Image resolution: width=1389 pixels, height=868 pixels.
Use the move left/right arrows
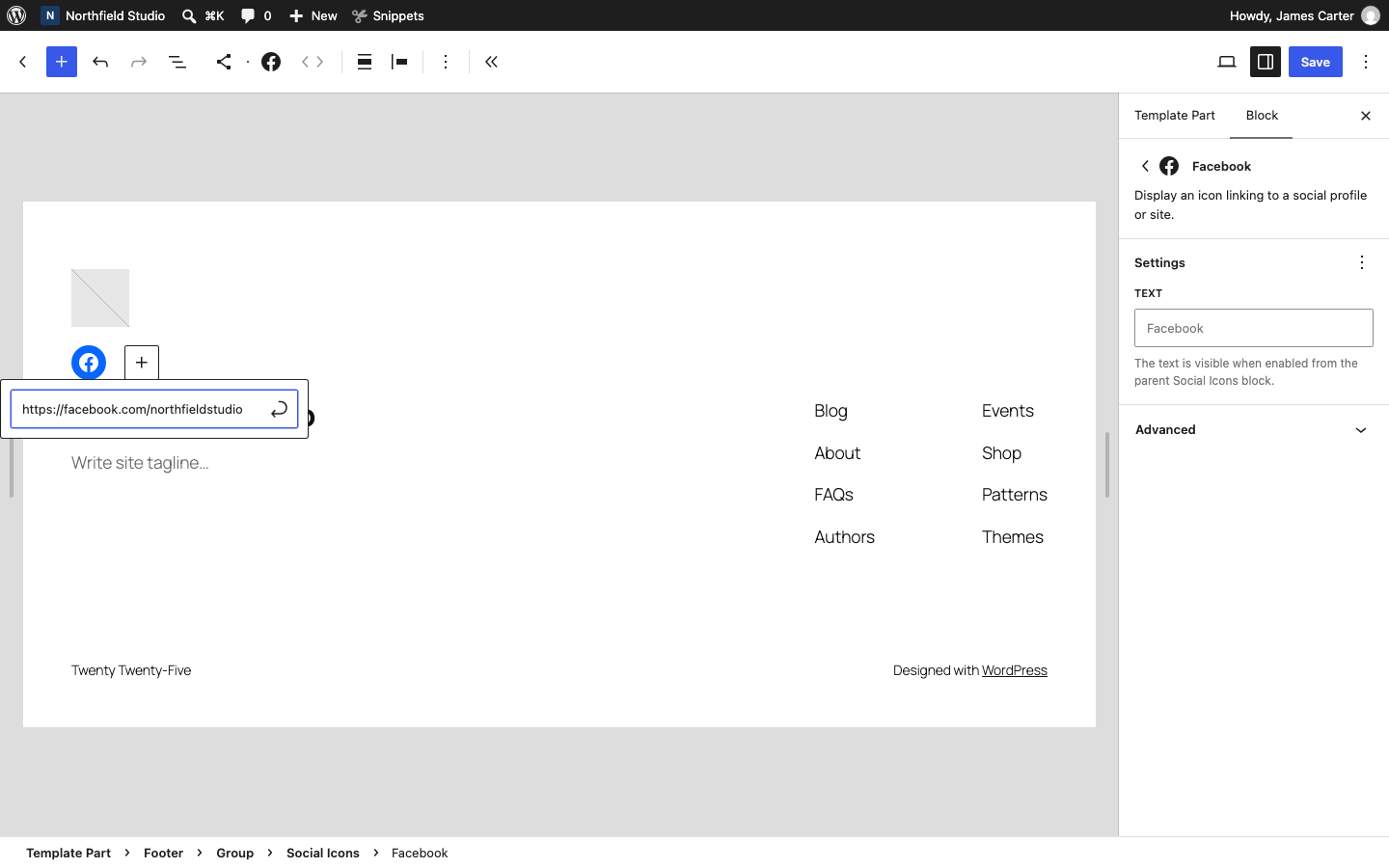click(313, 62)
